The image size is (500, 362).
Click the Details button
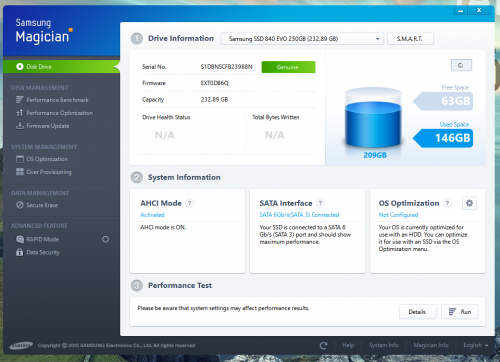pyautogui.click(x=418, y=312)
